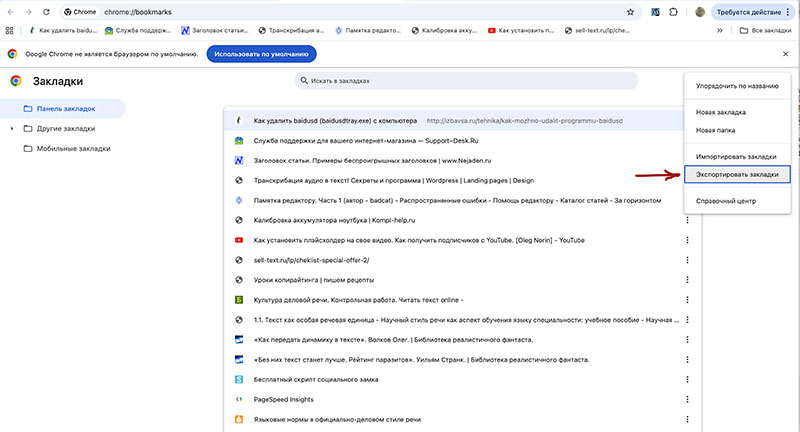
Task: Open the Все закладки folder
Action: [766, 31]
